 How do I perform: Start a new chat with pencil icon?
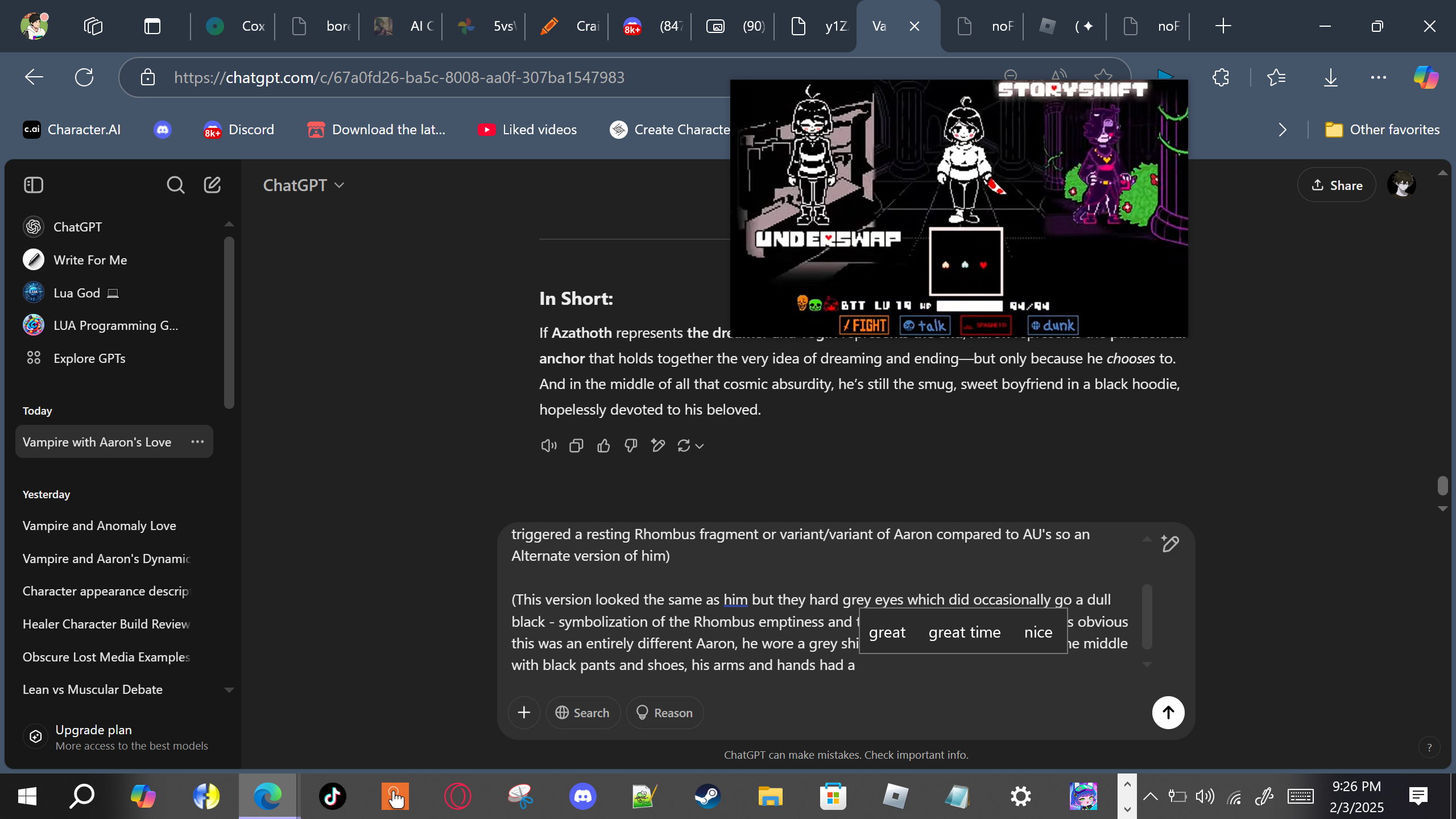[212, 185]
